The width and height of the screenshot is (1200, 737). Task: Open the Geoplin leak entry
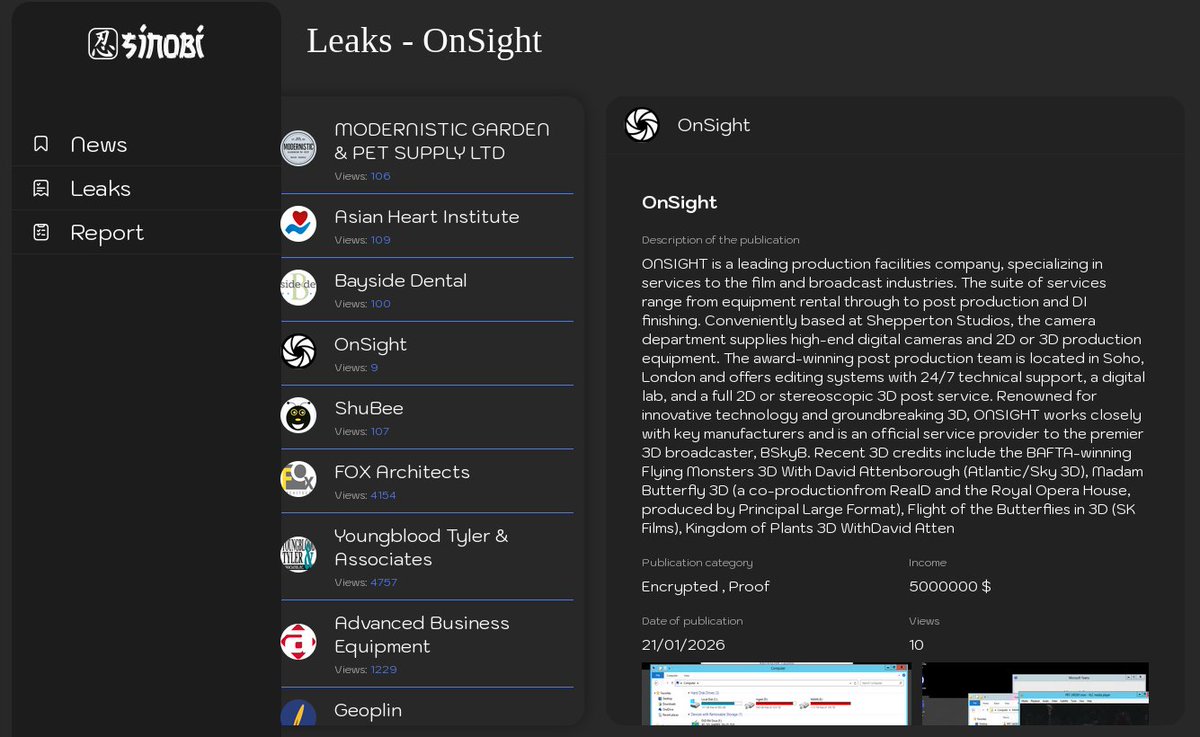[x=427, y=708]
